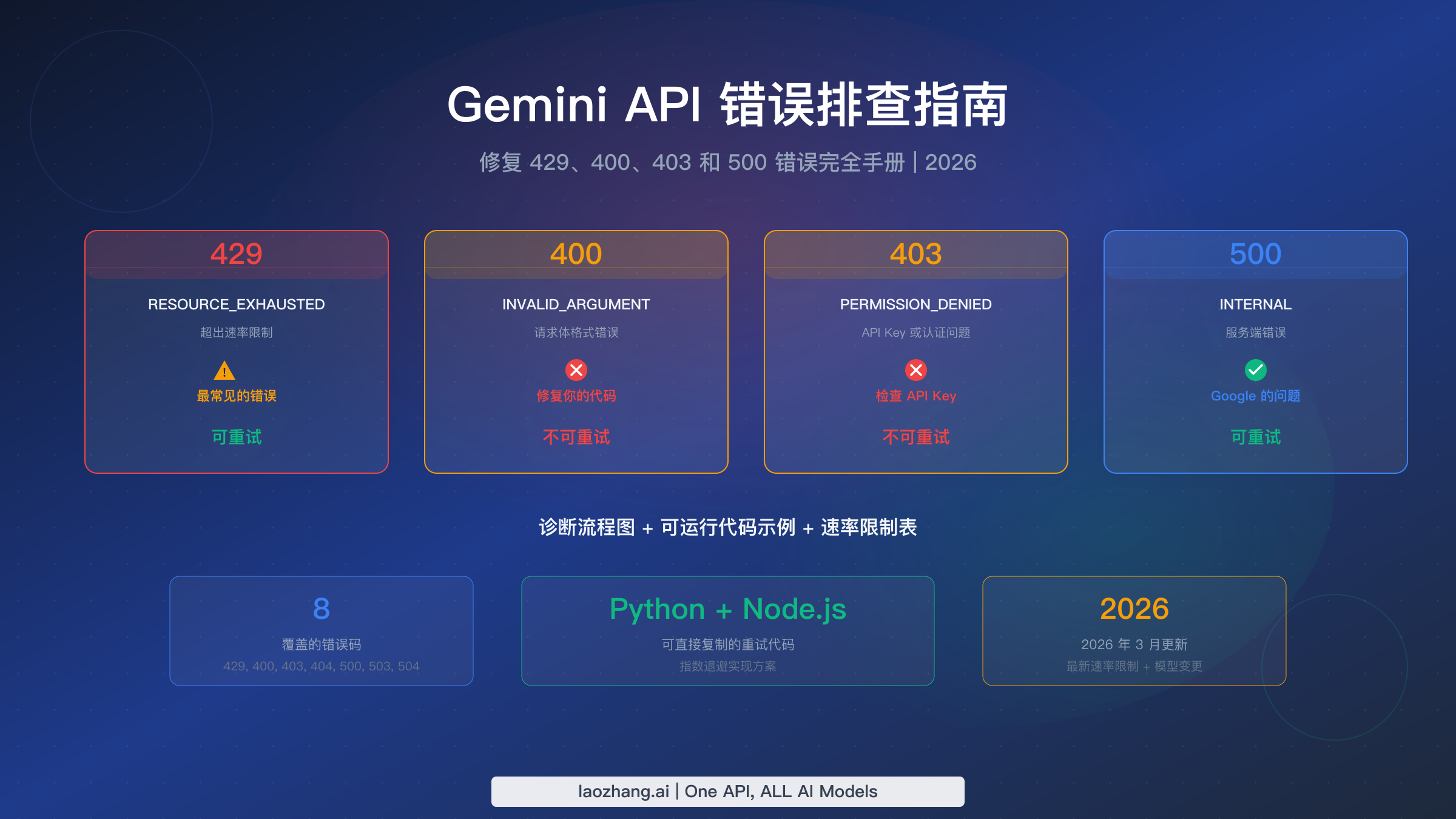The width and height of the screenshot is (1456, 819).
Task: Select the 403 error code header
Action: 916,255
